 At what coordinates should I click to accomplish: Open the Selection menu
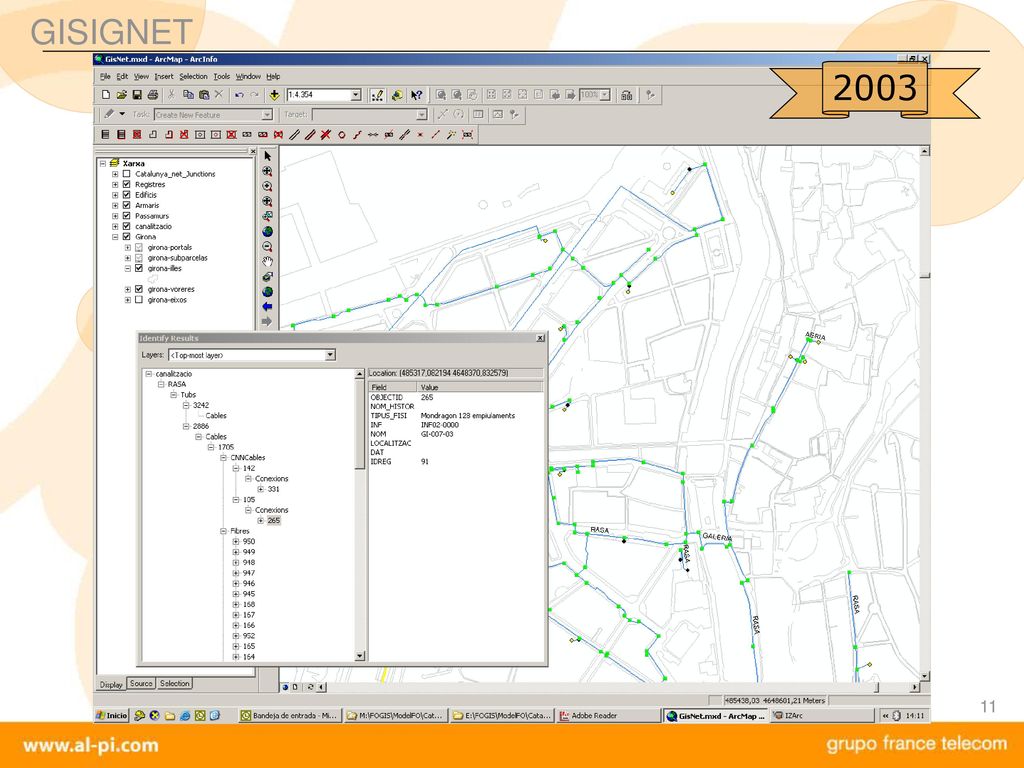193,76
